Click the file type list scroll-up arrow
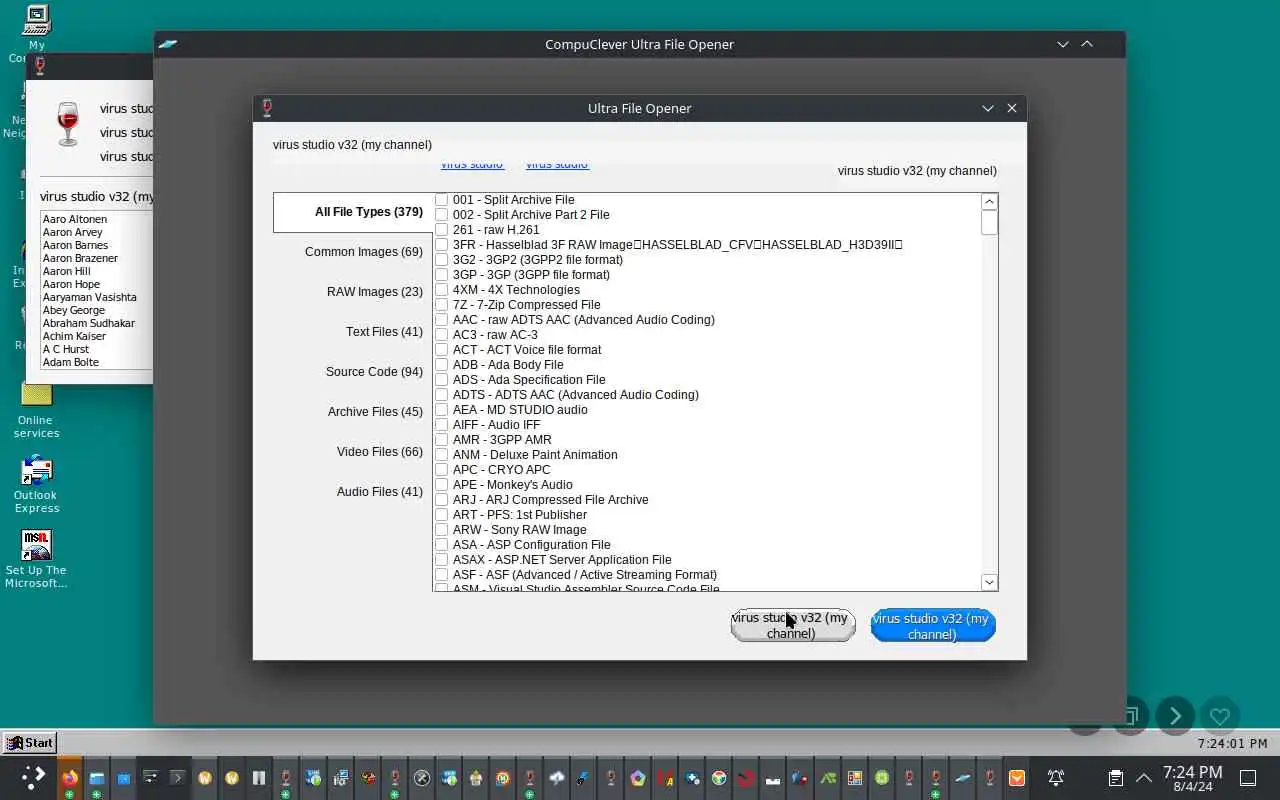This screenshot has width=1280, height=800. [989, 201]
